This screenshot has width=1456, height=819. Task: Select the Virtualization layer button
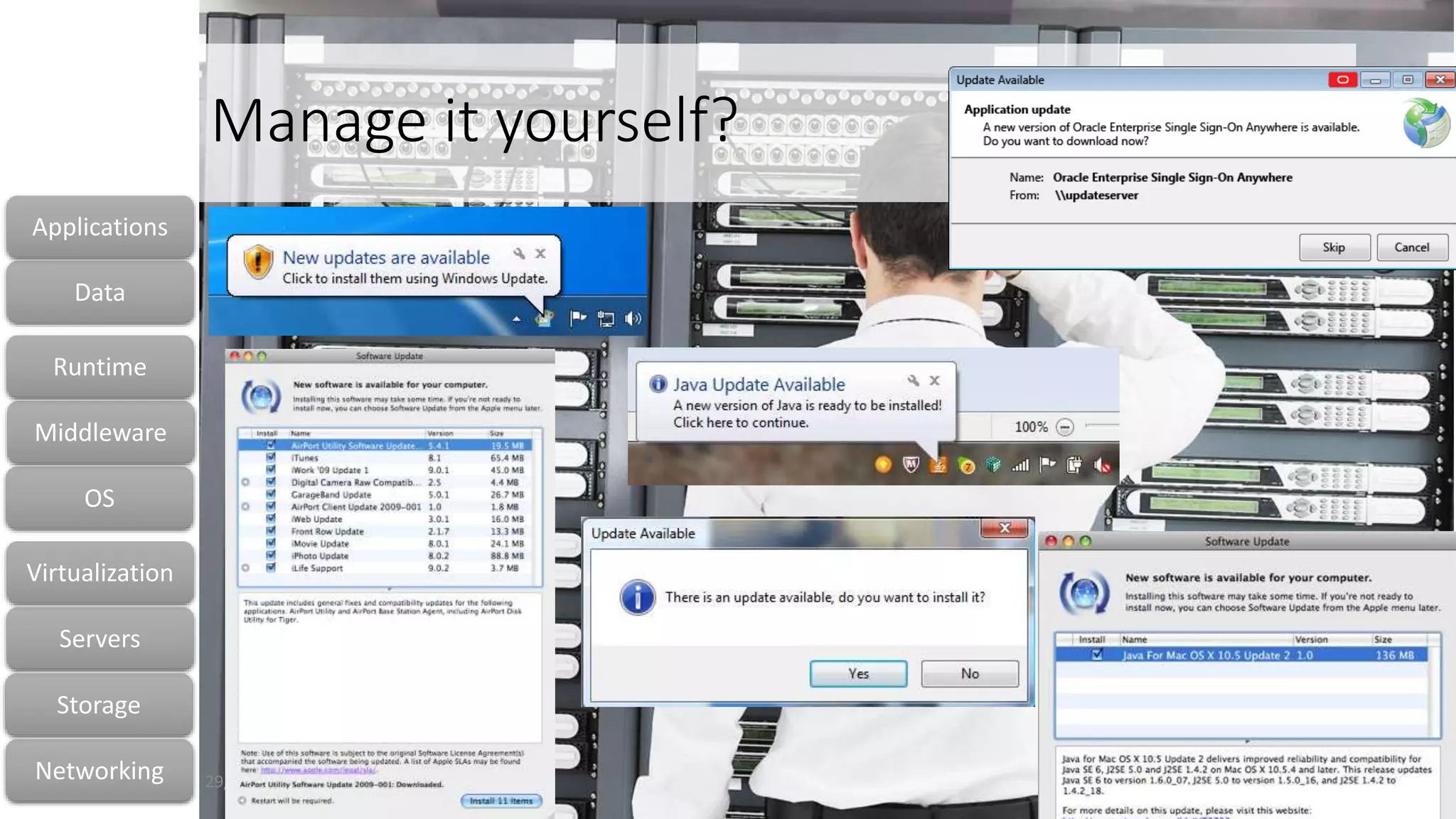coord(100,573)
